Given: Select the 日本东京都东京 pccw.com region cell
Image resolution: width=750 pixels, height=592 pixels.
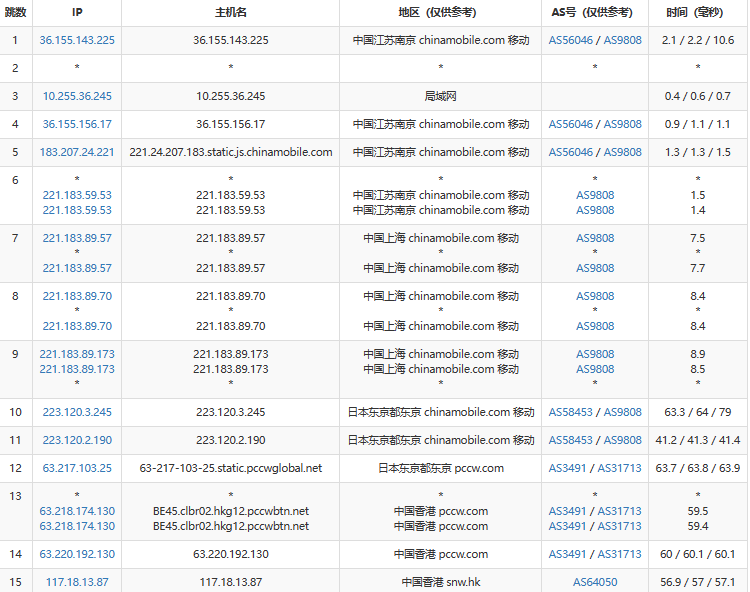Looking at the screenshot, I should (x=441, y=468).
